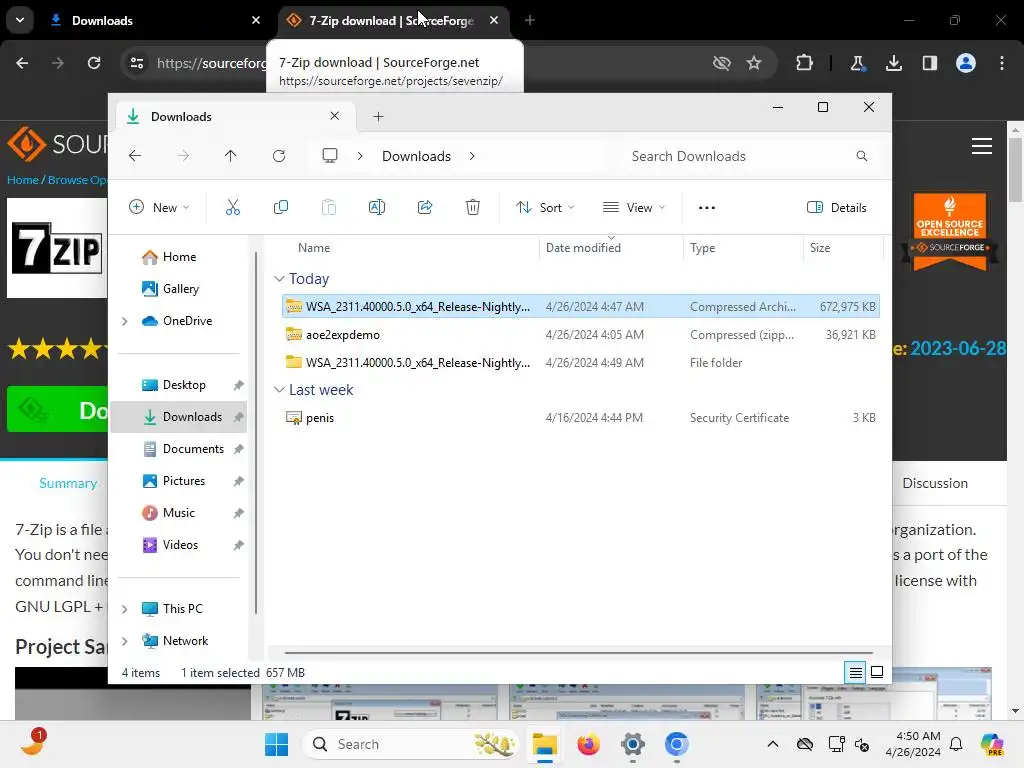Click the Copy icon in Explorer toolbar
This screenshot has width=1024, height=768.
point(281,208)
